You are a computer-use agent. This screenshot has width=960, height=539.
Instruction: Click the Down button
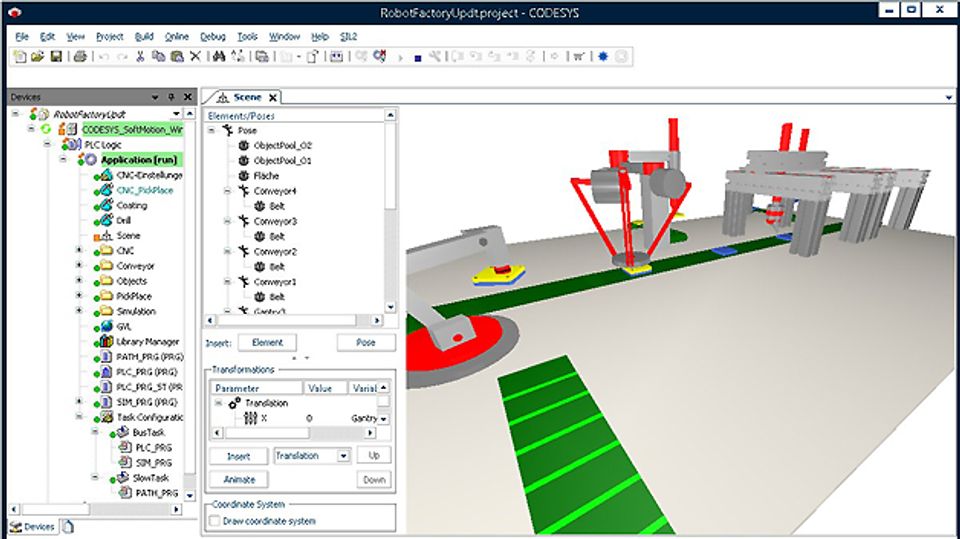point(374,480)
